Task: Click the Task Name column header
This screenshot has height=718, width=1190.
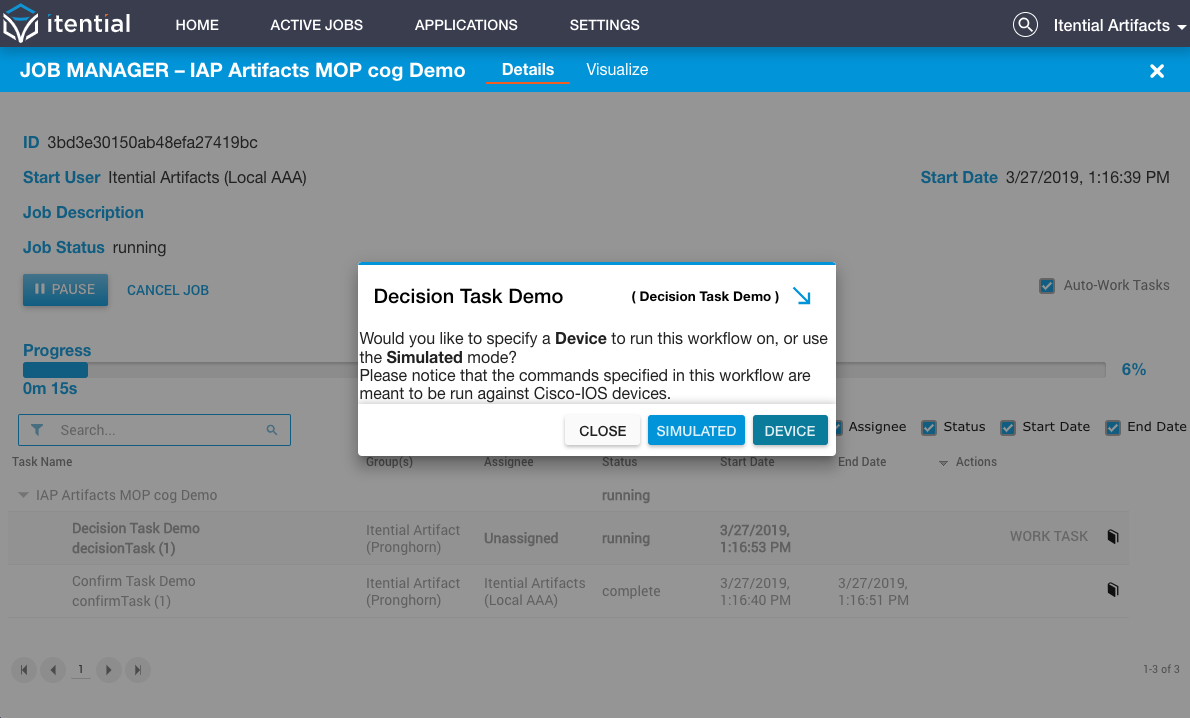Action: click(42, 461)
